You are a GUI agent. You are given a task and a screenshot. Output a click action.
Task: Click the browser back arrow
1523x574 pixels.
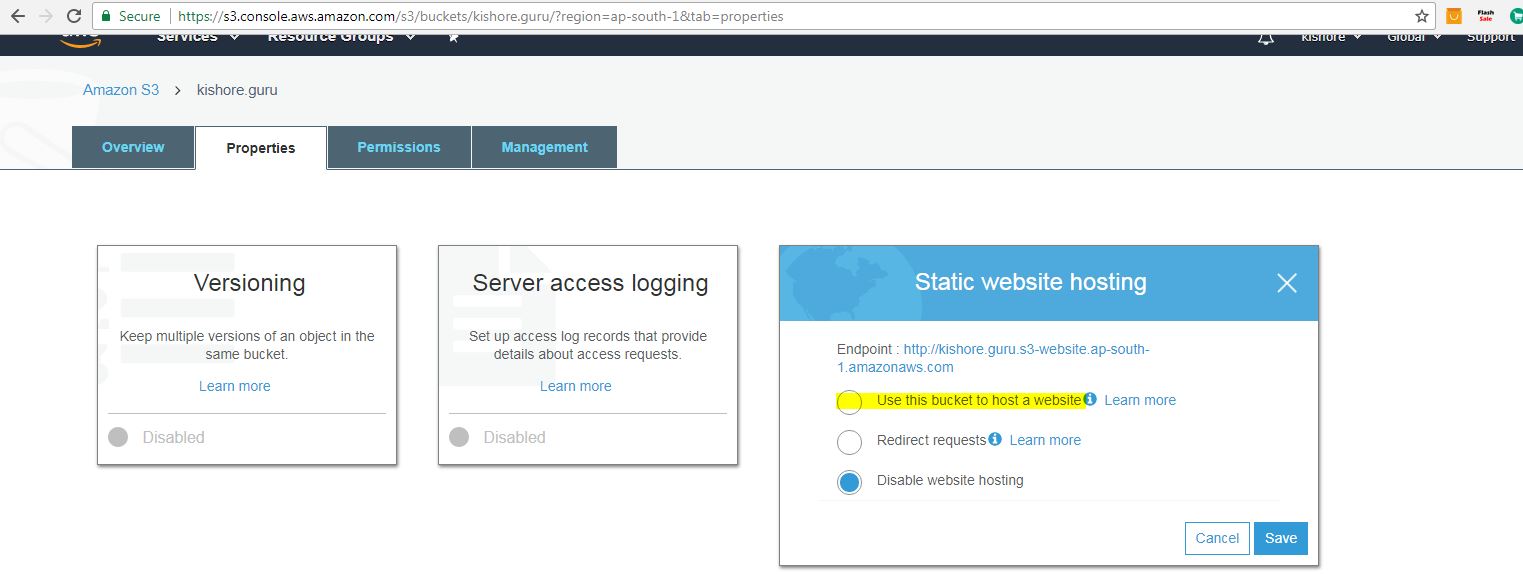tap(18, 16)
